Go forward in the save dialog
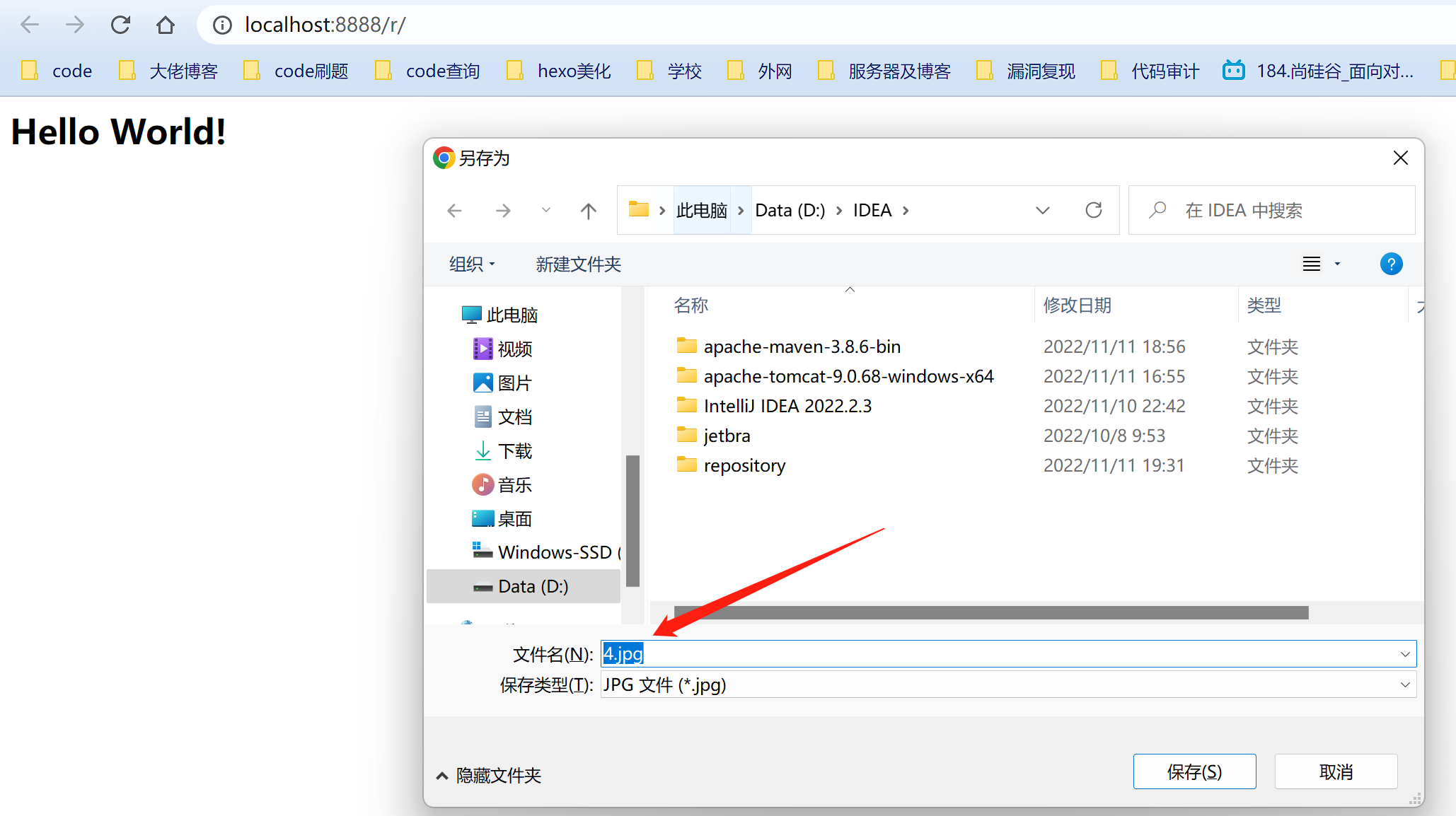1456x816 pixels. tap(503, 211)
